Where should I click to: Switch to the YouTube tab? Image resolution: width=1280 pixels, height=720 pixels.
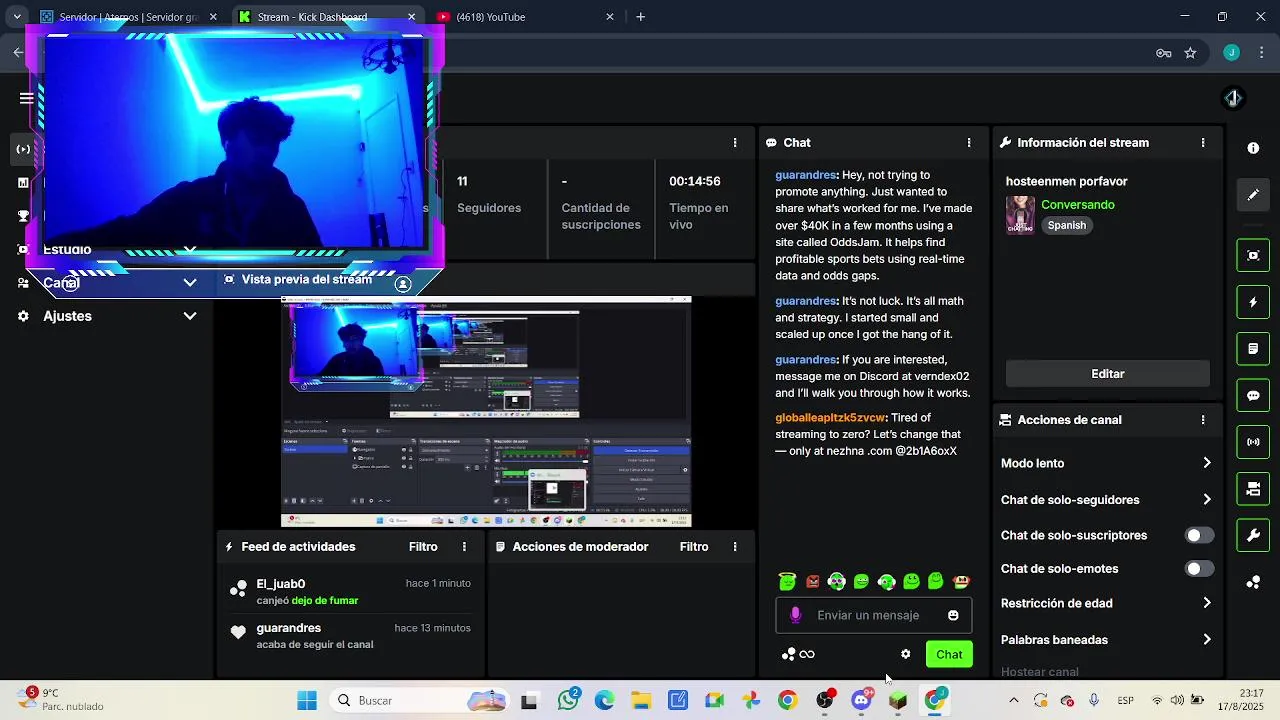click(526, 17)
